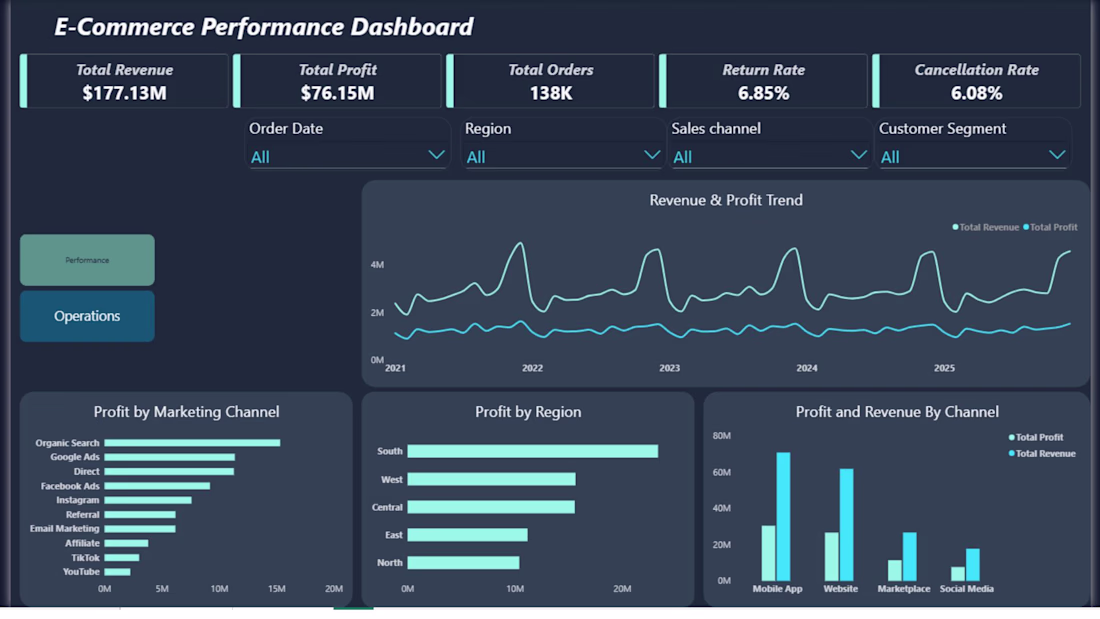Screen dimensions: 1100x619
Task: Click the Mobile App profit column
Action: pos(769,554)
